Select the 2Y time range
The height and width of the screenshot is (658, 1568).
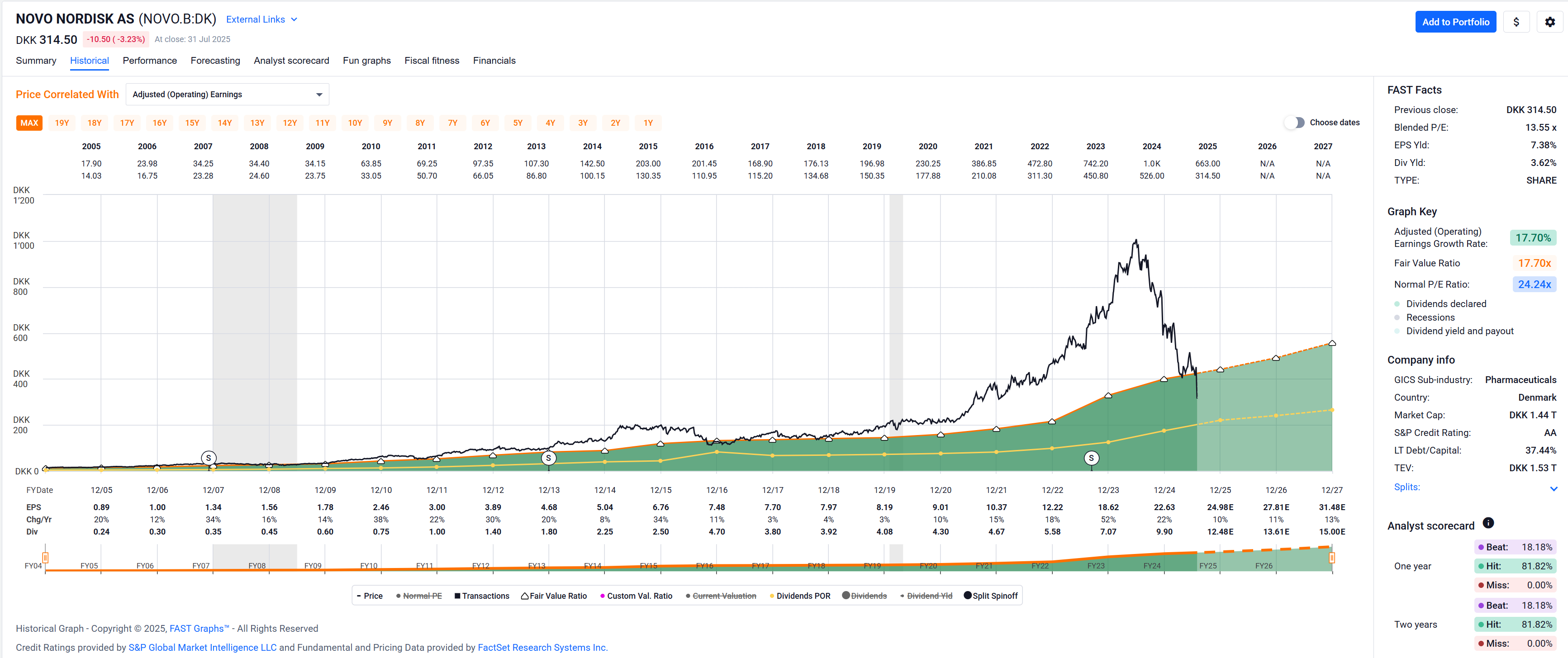pos(615,123)
